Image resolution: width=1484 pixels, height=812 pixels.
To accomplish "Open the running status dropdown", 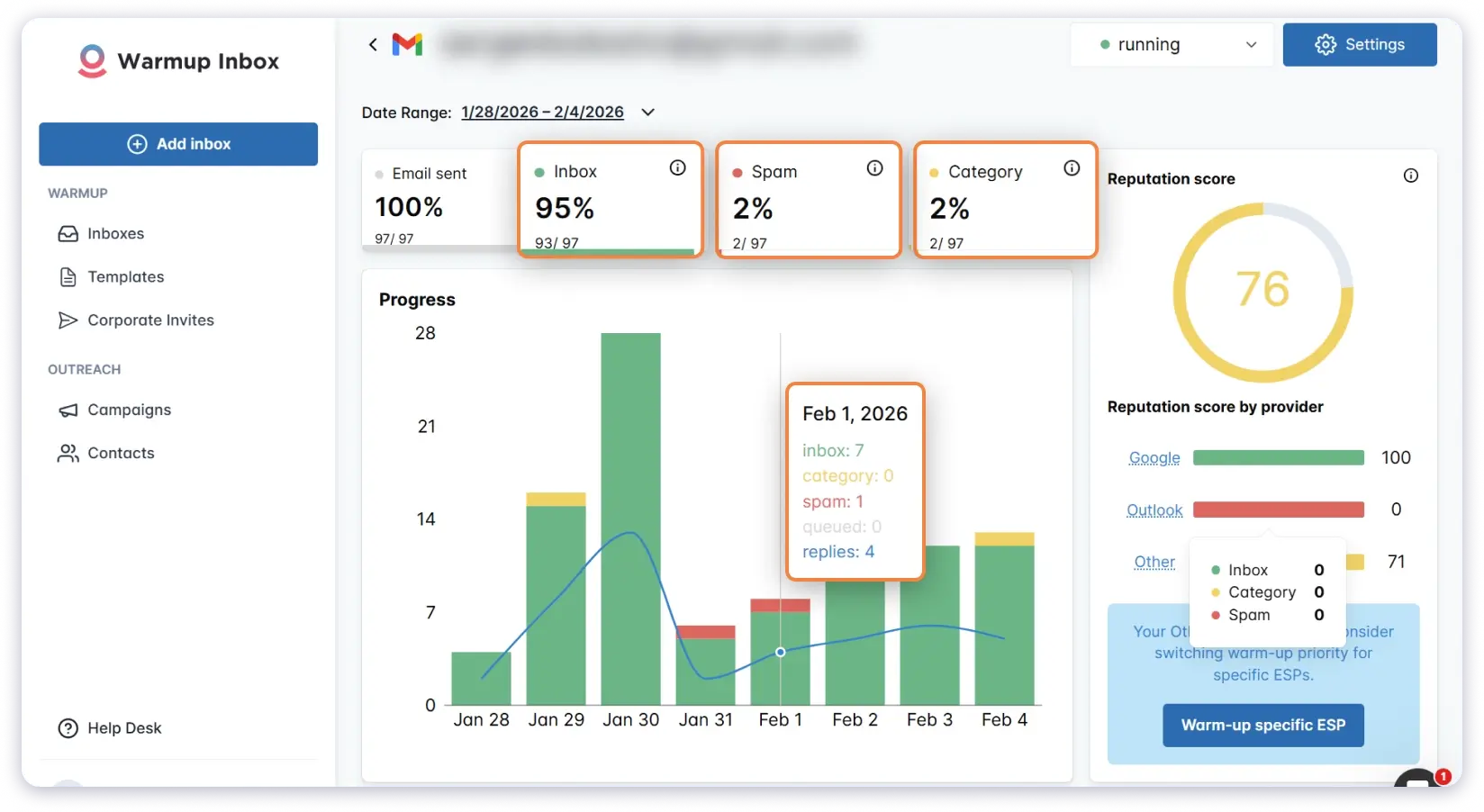I will click(1172, 44).
